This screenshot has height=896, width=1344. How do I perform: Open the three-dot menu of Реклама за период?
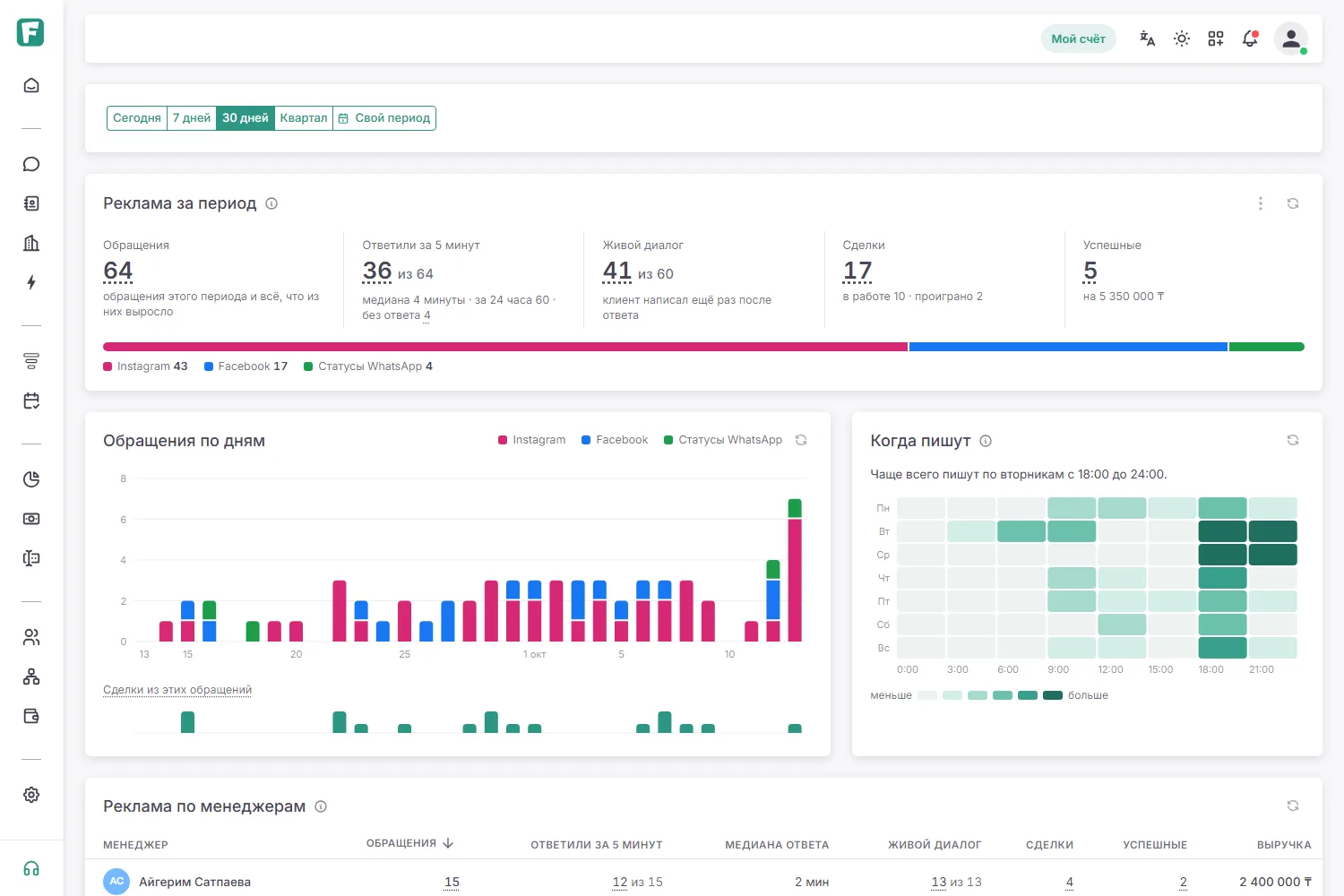click(1261, 203)
